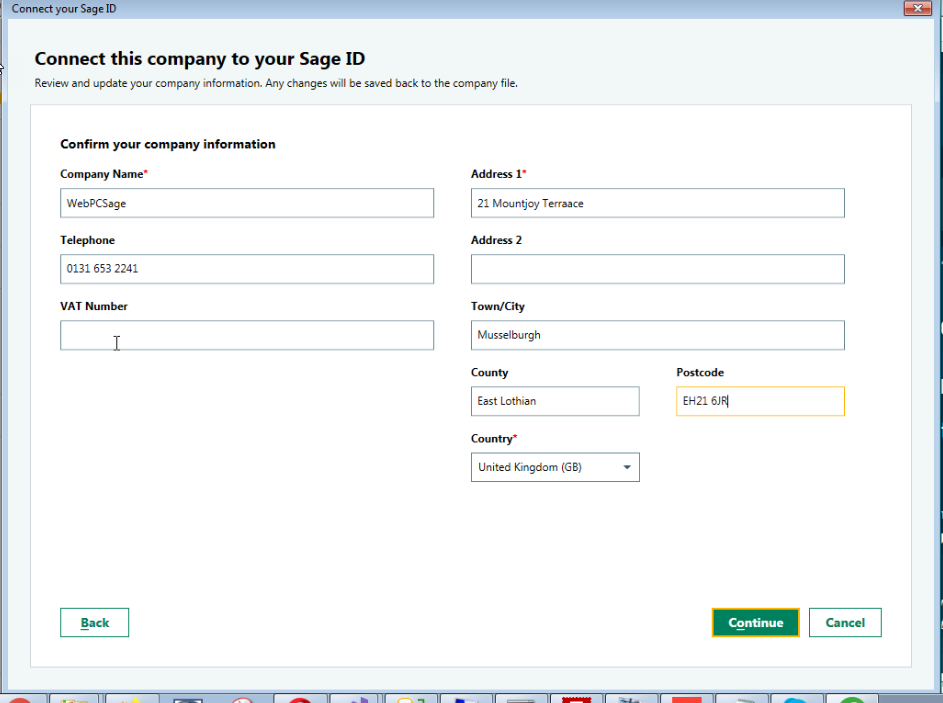Click the Company Name input field
The height and width of the screenshot is (703, 943).
[x=247, y=203]
